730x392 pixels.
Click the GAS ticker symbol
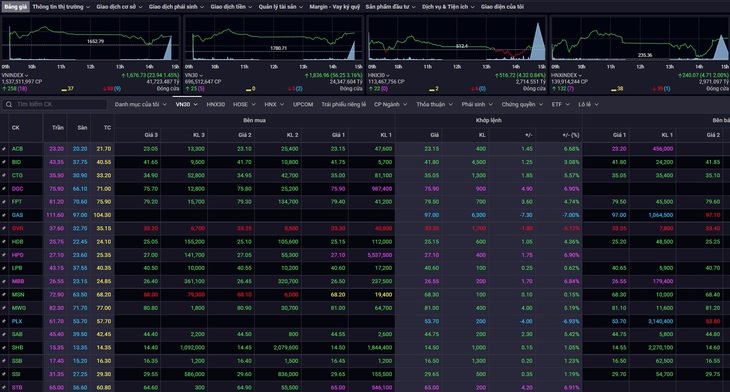[x=17, y=215]
